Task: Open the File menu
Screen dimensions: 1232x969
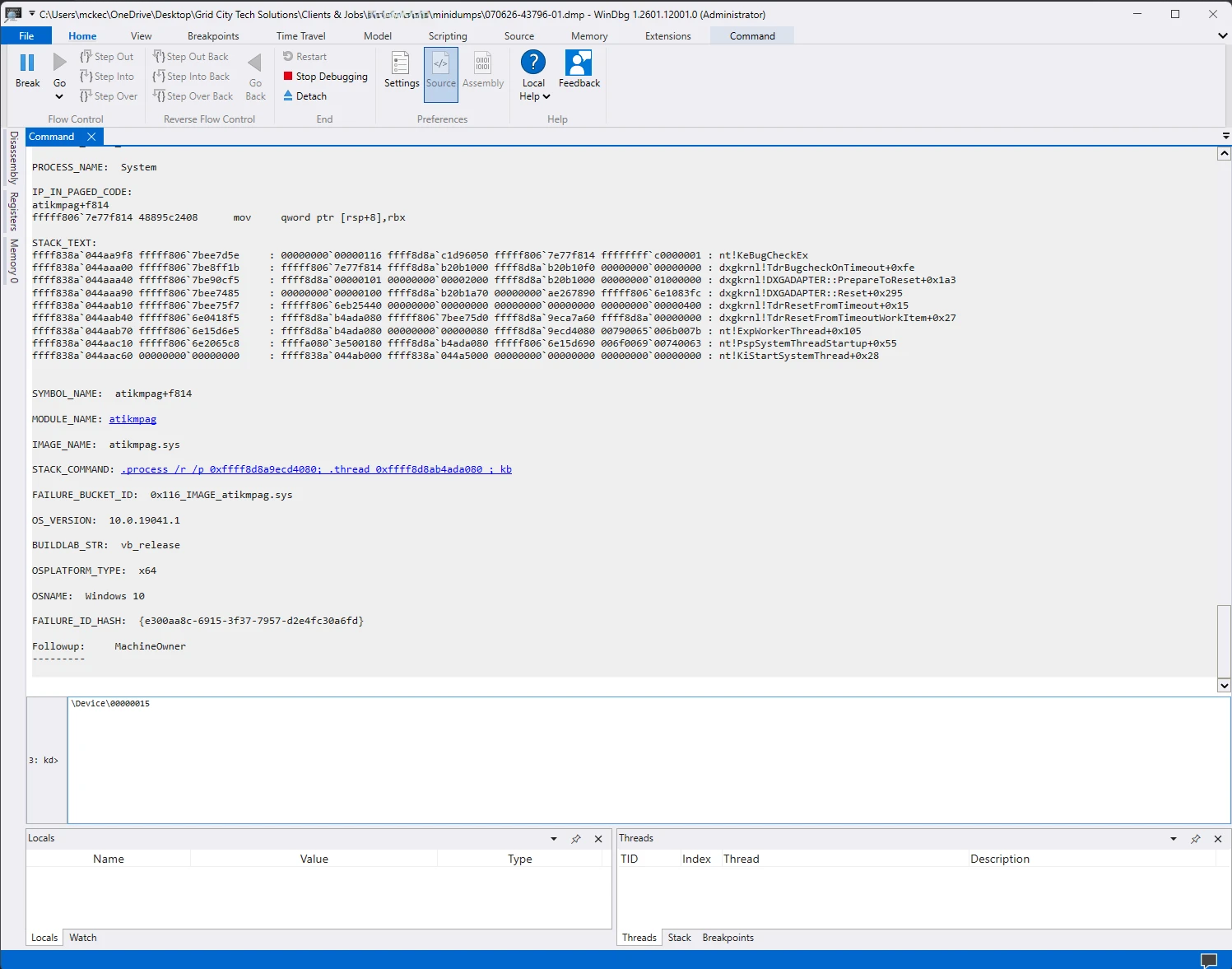Action: tap(26, 35)
